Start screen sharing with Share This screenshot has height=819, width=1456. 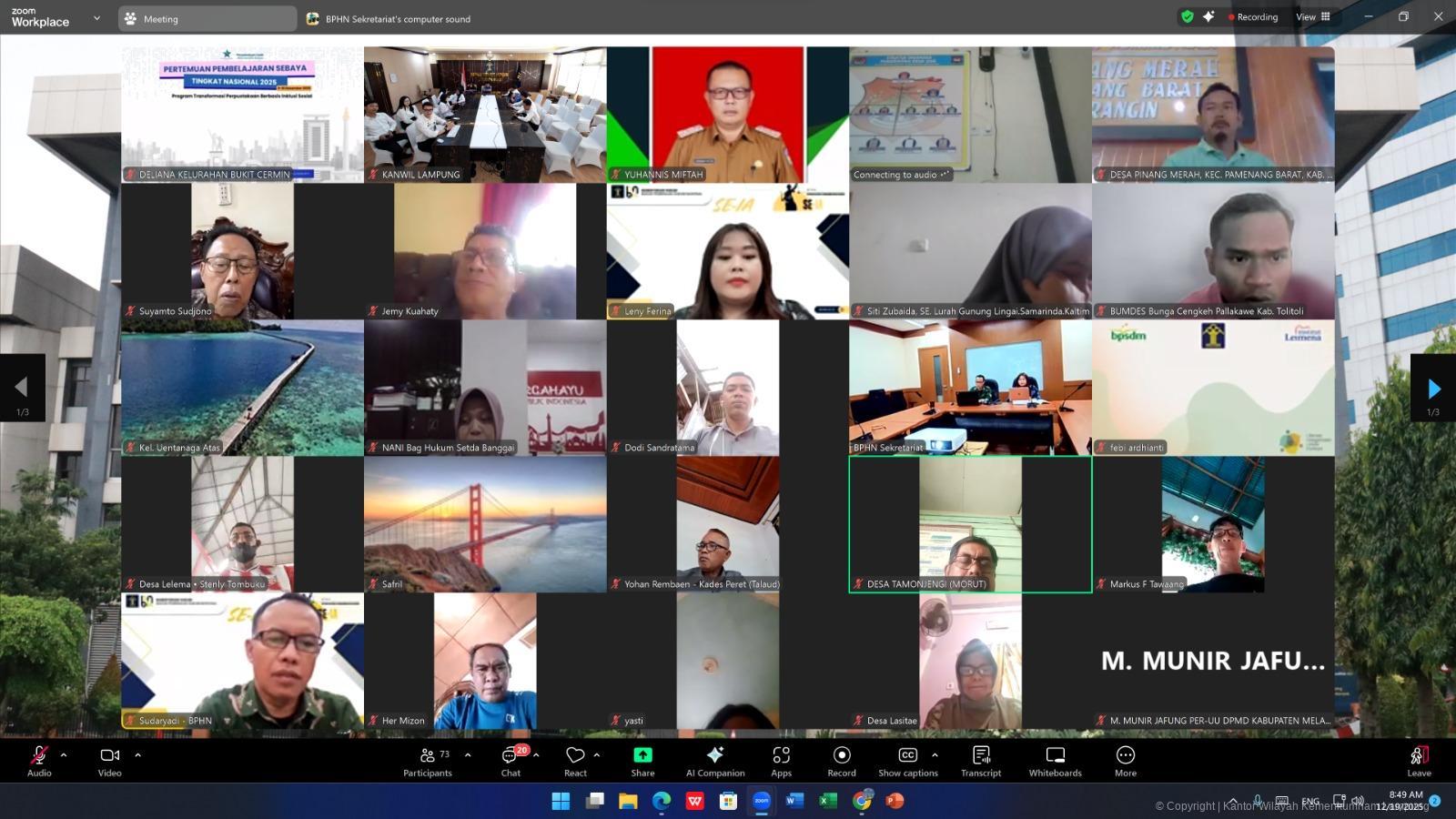(x=642, y=761)
